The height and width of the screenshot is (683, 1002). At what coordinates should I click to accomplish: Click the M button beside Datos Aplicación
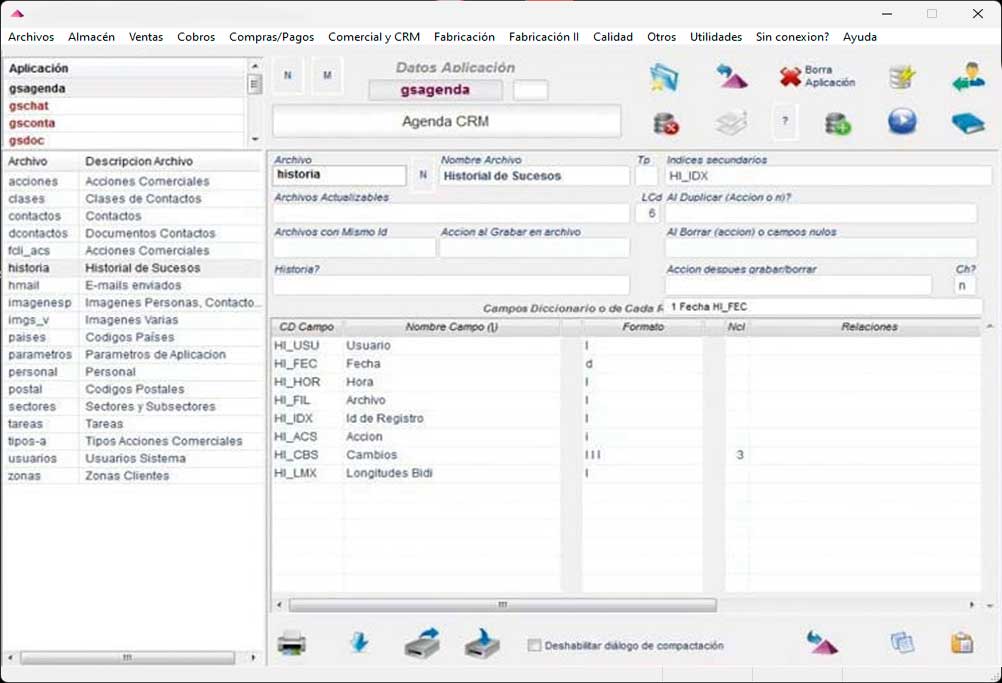coord(327,75)
